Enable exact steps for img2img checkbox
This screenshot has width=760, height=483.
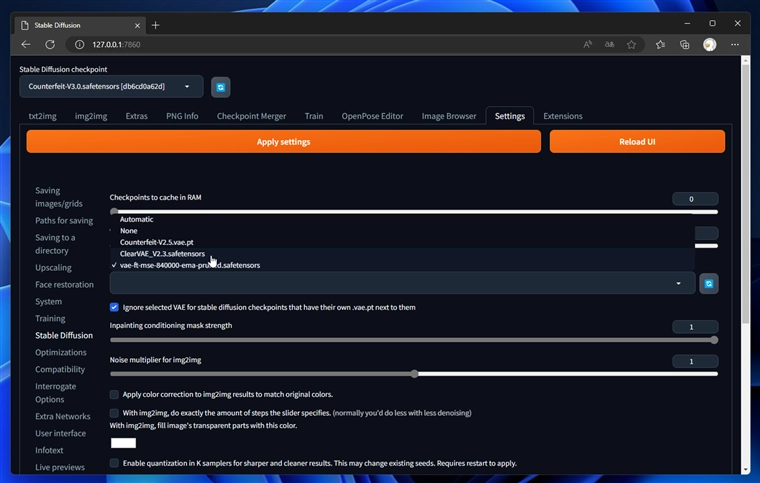click(114, 413)
